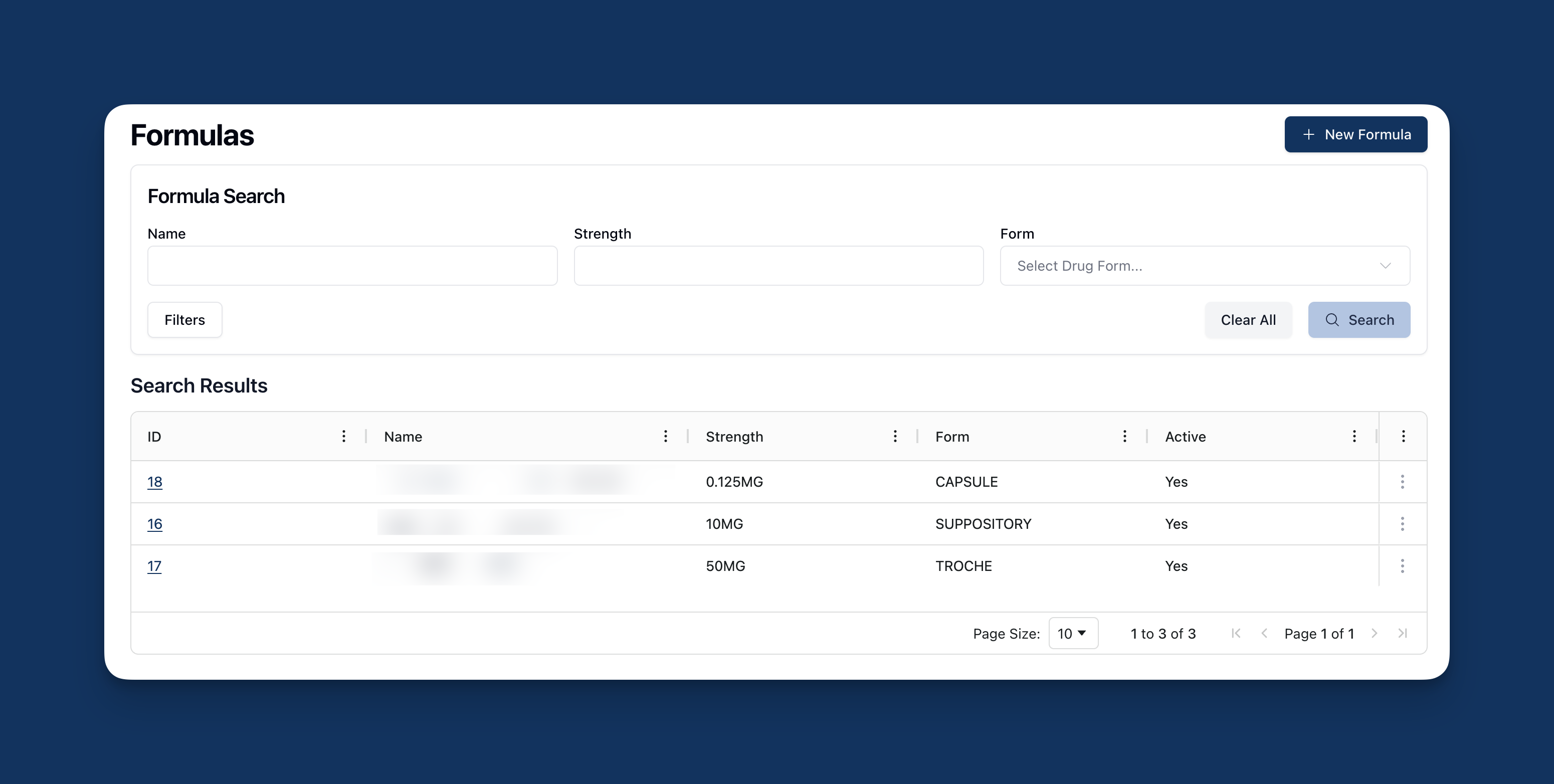The width and height of the screenshot is (1554, 784).
Task: Expand the Filters panel
Action: coord(184,320)
